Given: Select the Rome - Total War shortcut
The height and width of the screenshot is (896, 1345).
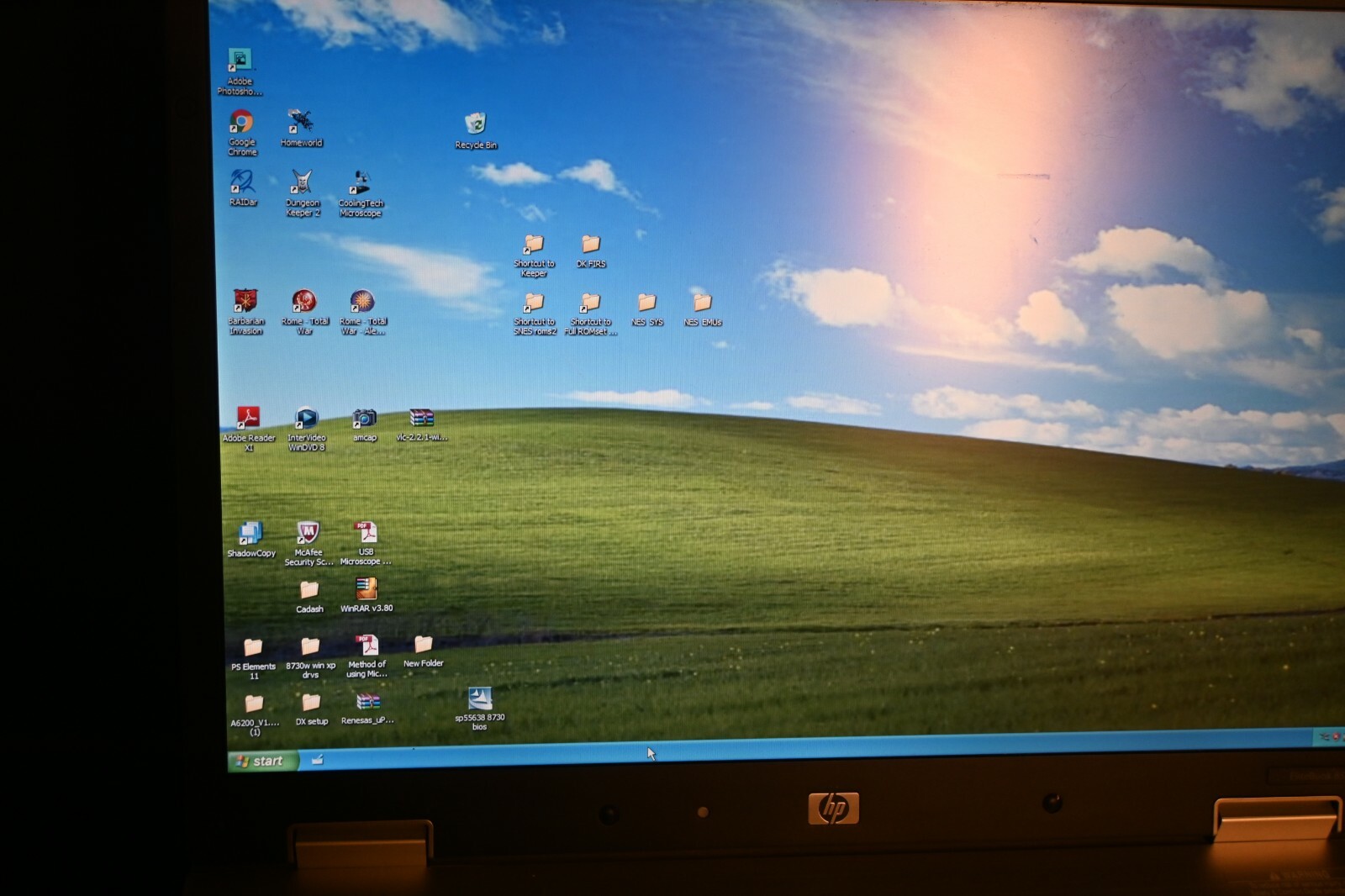Looking at the screenshot, I should tap(304, 312).
